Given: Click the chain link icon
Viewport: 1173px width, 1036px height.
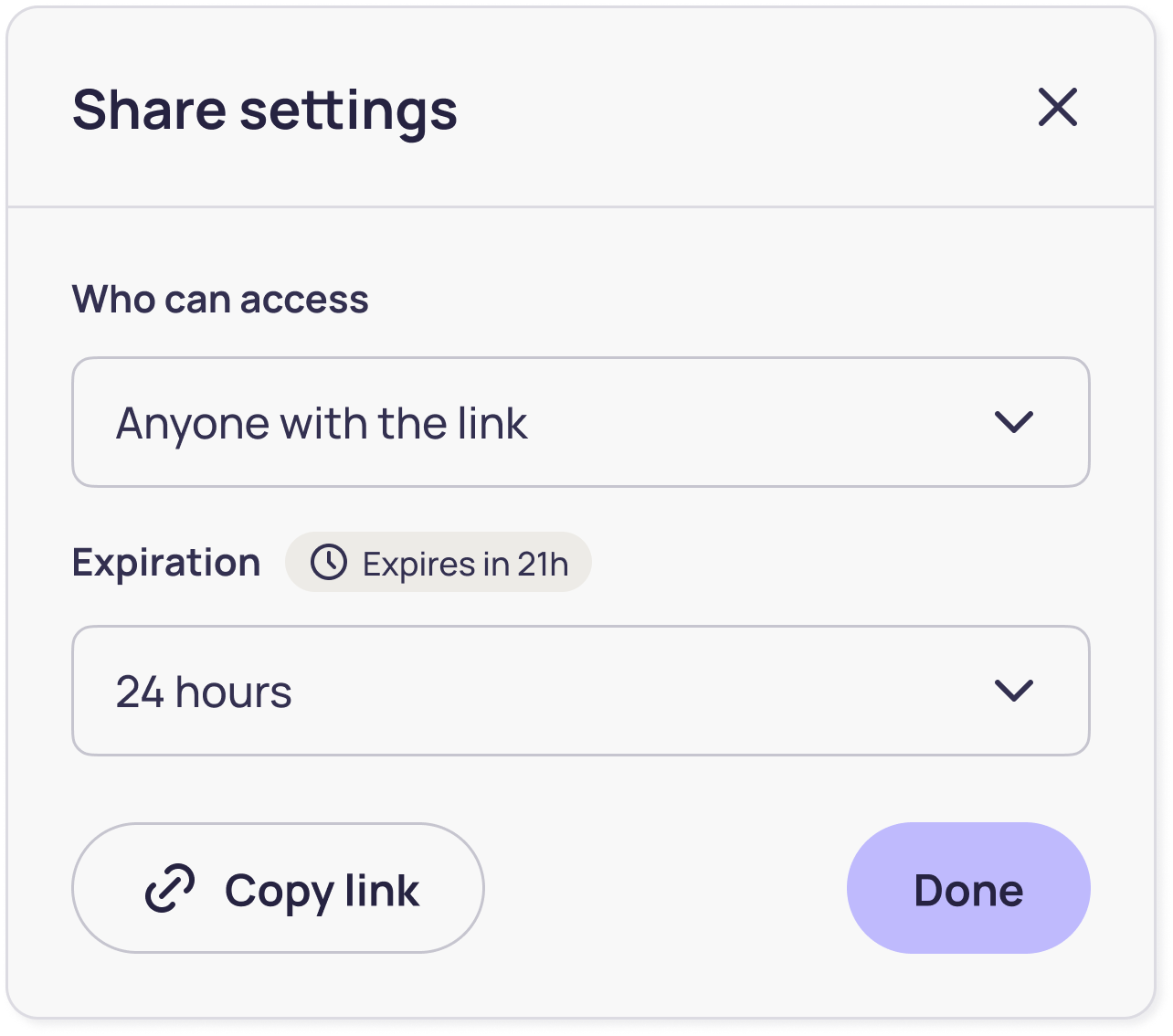Looking at the screenshot, I should coord(171,889).
